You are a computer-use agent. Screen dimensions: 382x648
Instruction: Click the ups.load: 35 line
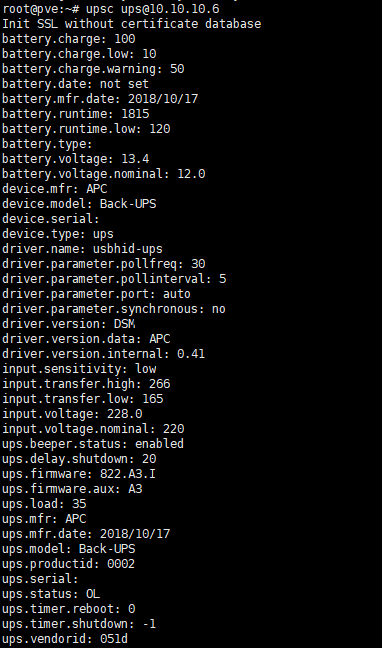coord(44,504)
